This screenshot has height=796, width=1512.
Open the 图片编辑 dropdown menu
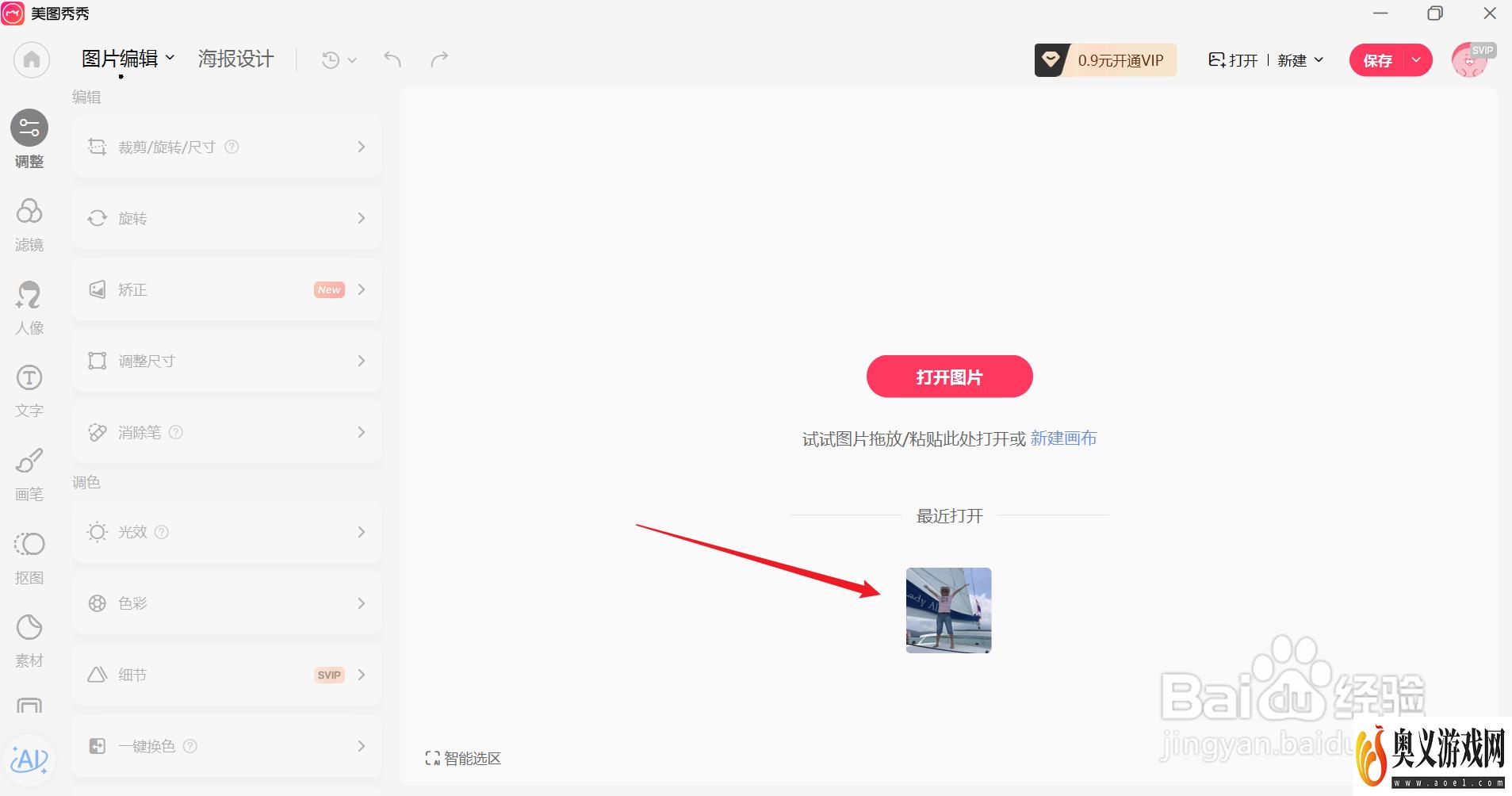pyautogui.click(x=128, y=59)
